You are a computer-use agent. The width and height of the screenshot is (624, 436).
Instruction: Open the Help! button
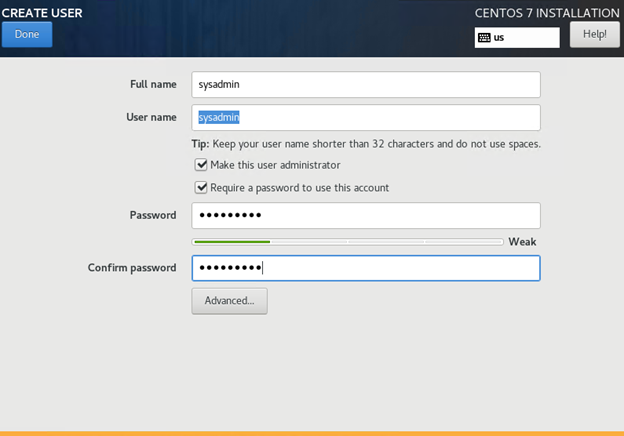[595, 34]
